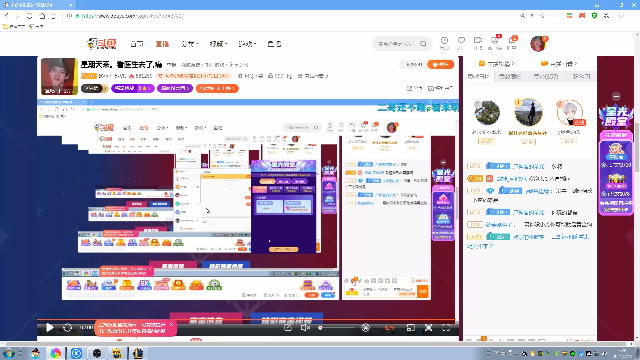Switch to the first chat panel tab
Image resolution: width=640 pixels, height=360 pixels.
pyautogui.click(x=478, y=76)
